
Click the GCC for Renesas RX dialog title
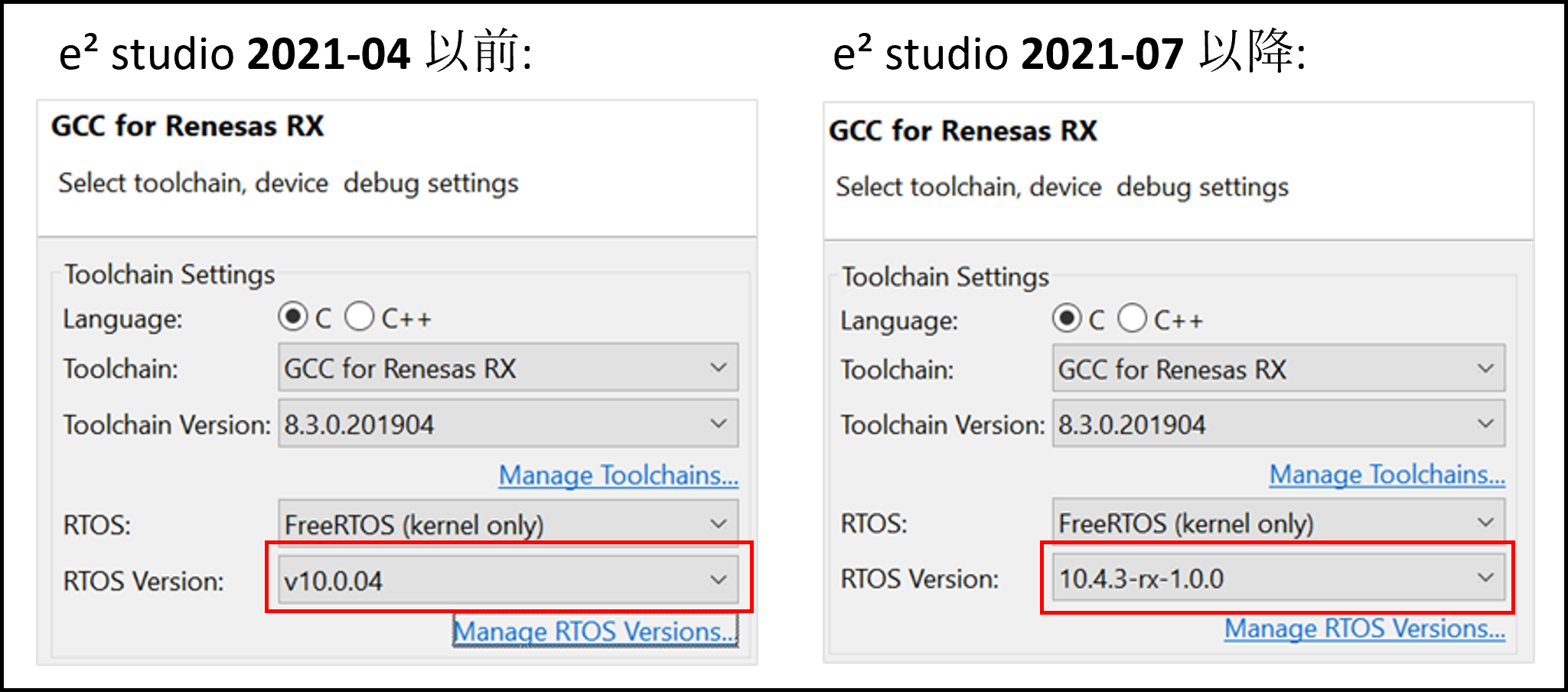click(186, 126)
